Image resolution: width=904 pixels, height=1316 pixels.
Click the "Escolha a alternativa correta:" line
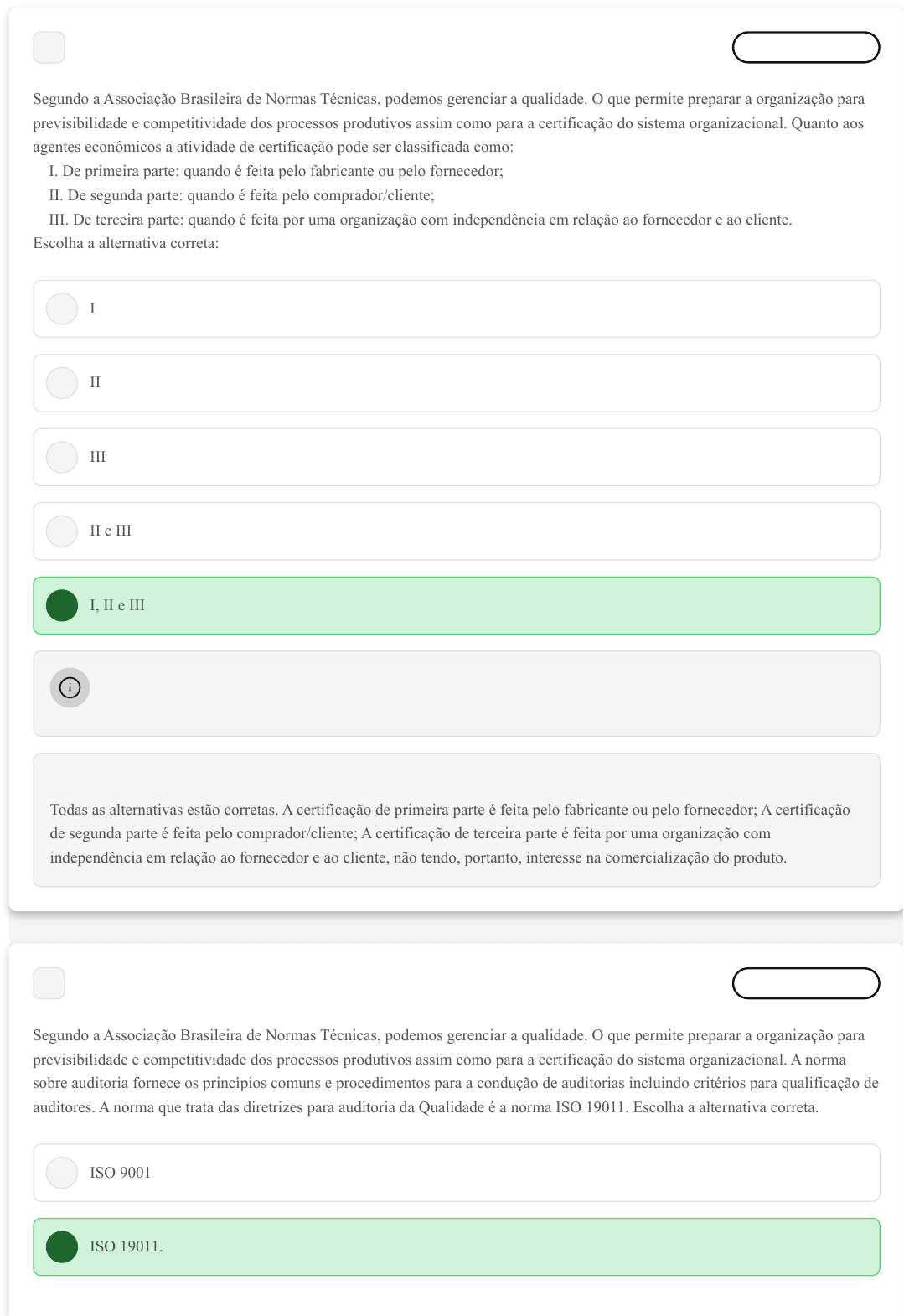click(126, 243)
